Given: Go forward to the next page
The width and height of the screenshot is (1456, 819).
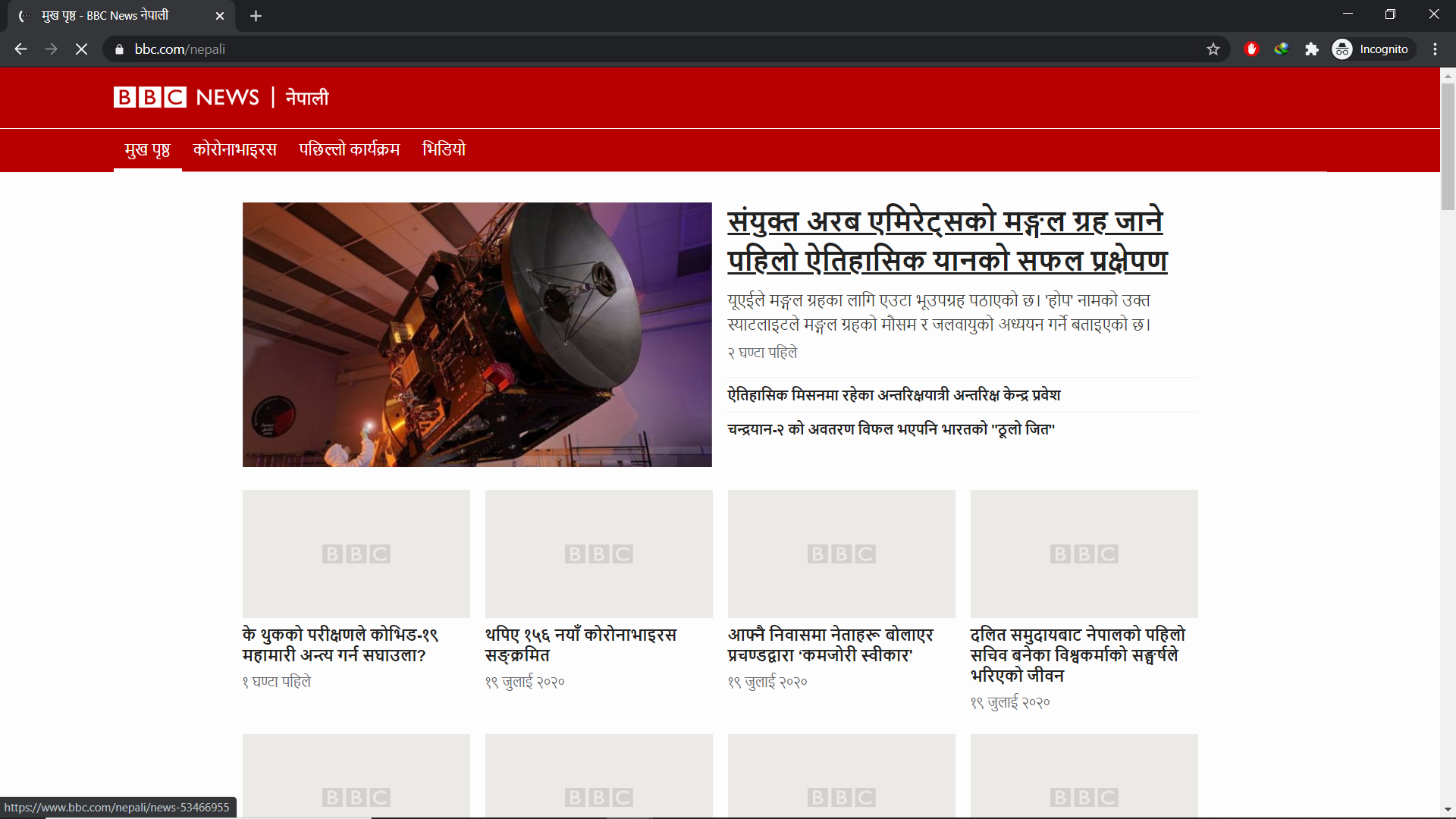Looking at the screenshot, I should [51, 49].
